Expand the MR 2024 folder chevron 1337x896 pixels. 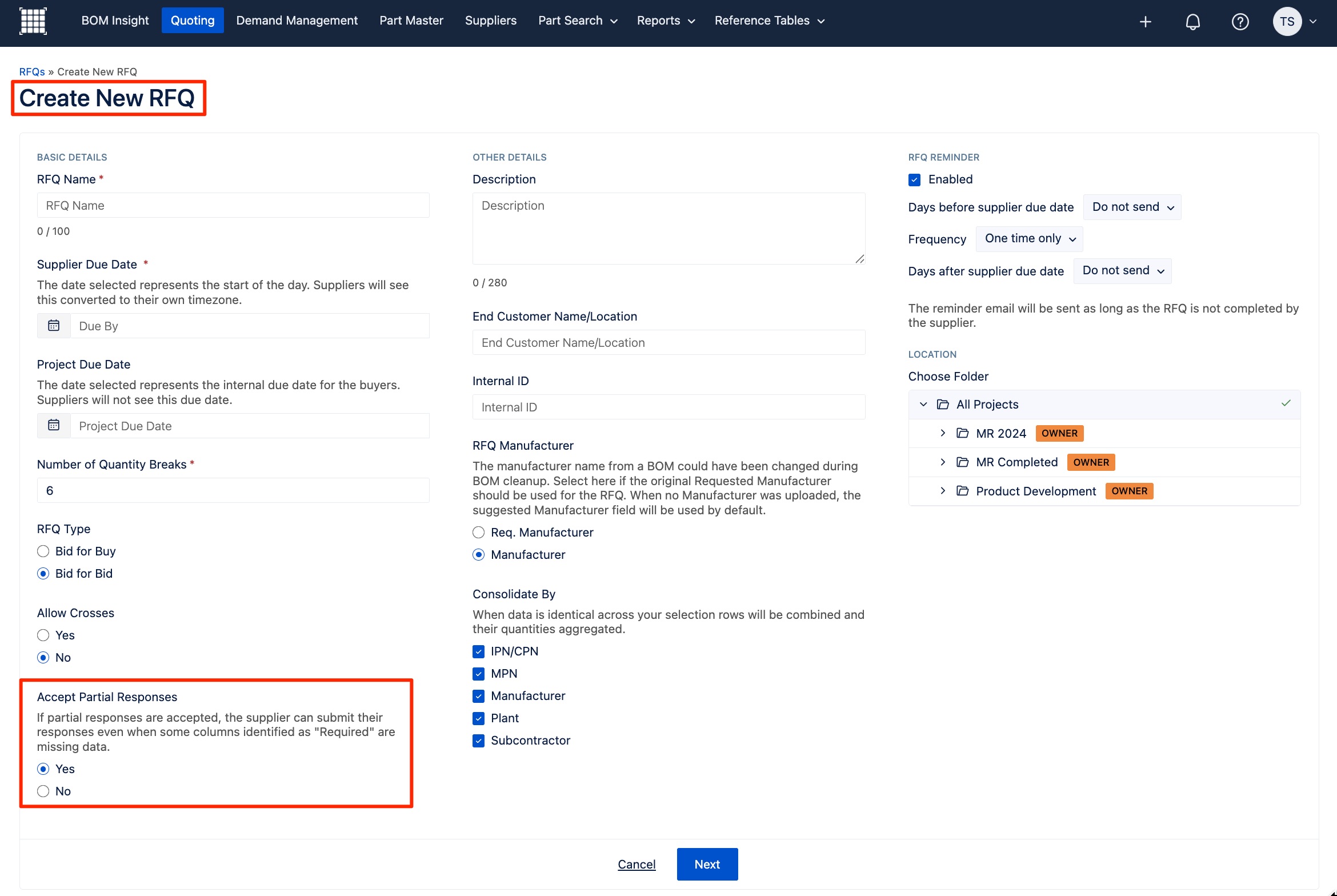[943, 433]
